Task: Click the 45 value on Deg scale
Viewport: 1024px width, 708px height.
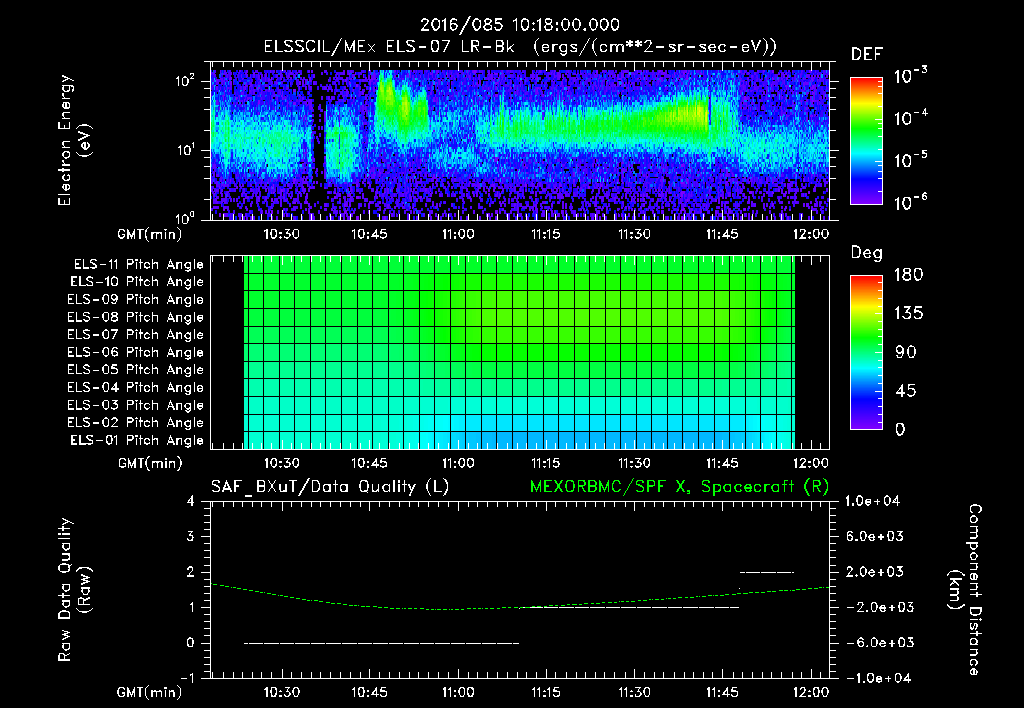Action: click(906, 391)
